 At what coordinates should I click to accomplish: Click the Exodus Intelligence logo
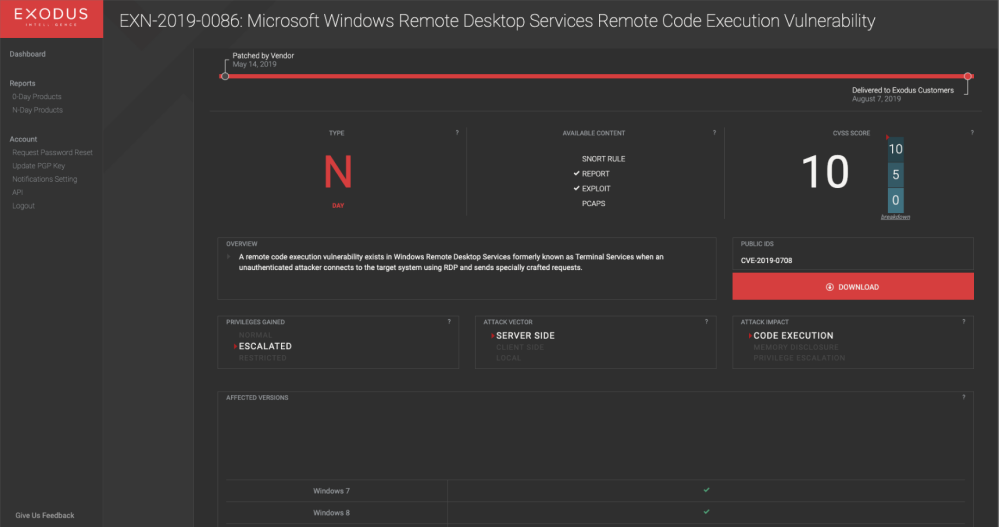click(x=50, y=19)
